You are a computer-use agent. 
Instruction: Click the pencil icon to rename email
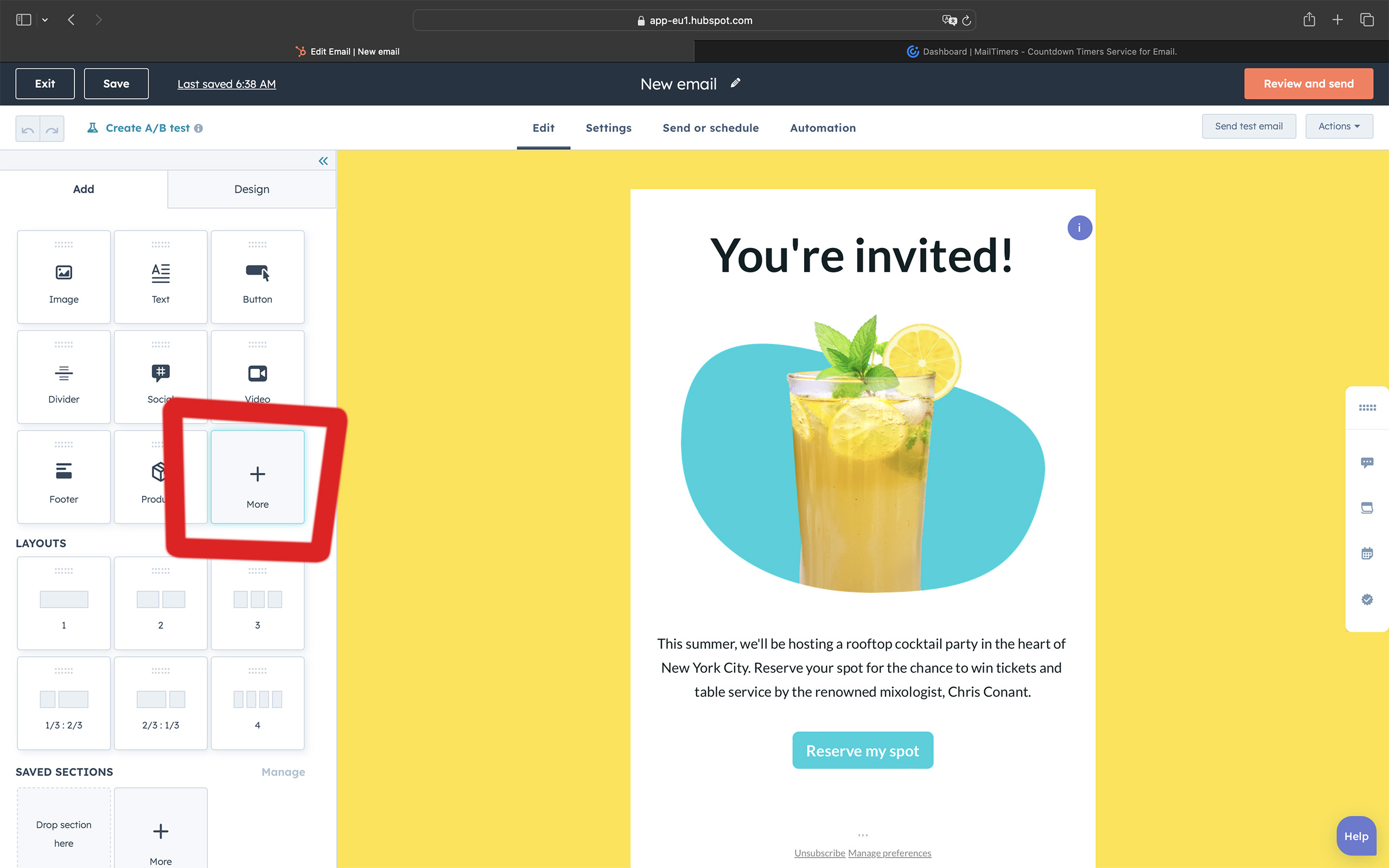(735, 83)
